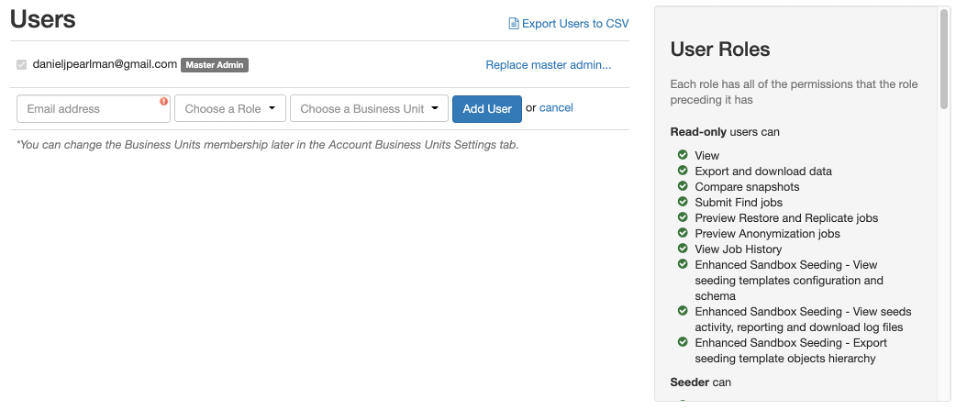Click green check icon beside Preview Anonymization jobs

point(682,233)
